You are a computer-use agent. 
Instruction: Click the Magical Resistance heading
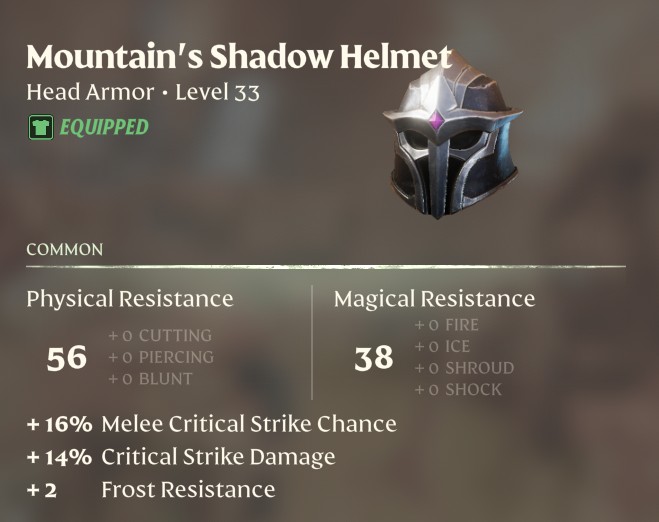pyautogui.click(x=435, y=299)
